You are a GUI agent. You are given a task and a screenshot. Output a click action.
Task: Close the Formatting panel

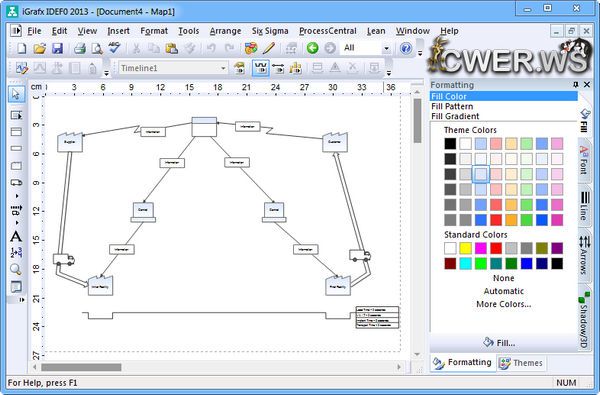click(587, 85)
